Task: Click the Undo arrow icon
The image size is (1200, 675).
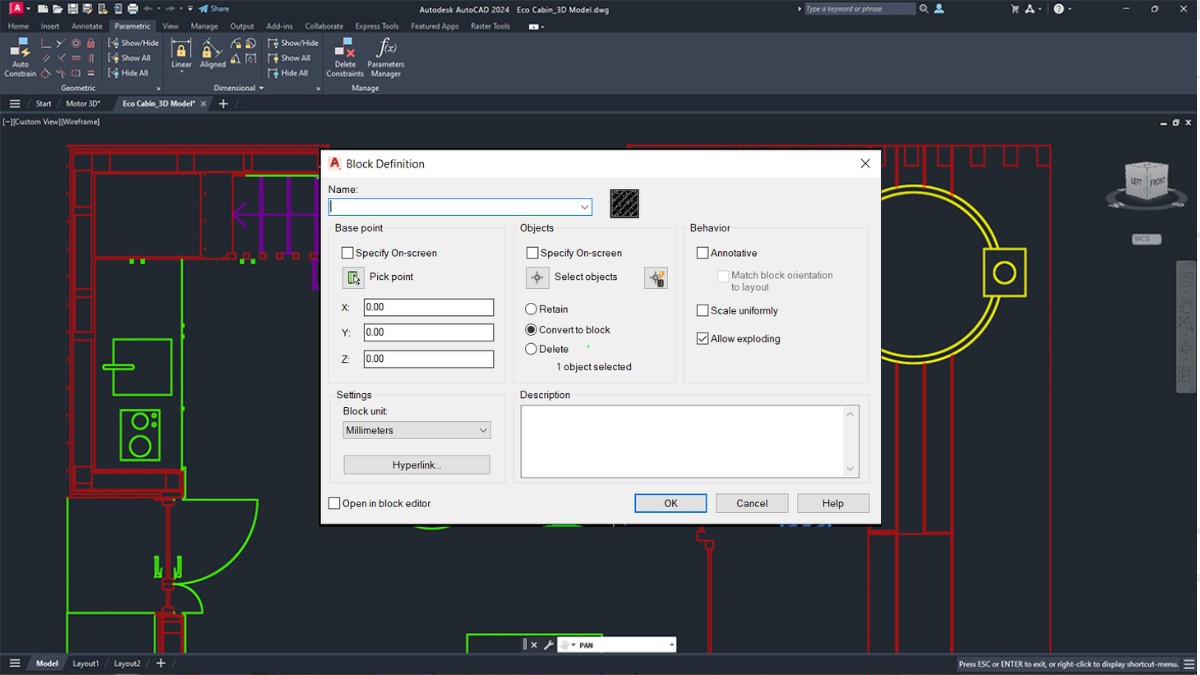Action: [x=148, y=9]
